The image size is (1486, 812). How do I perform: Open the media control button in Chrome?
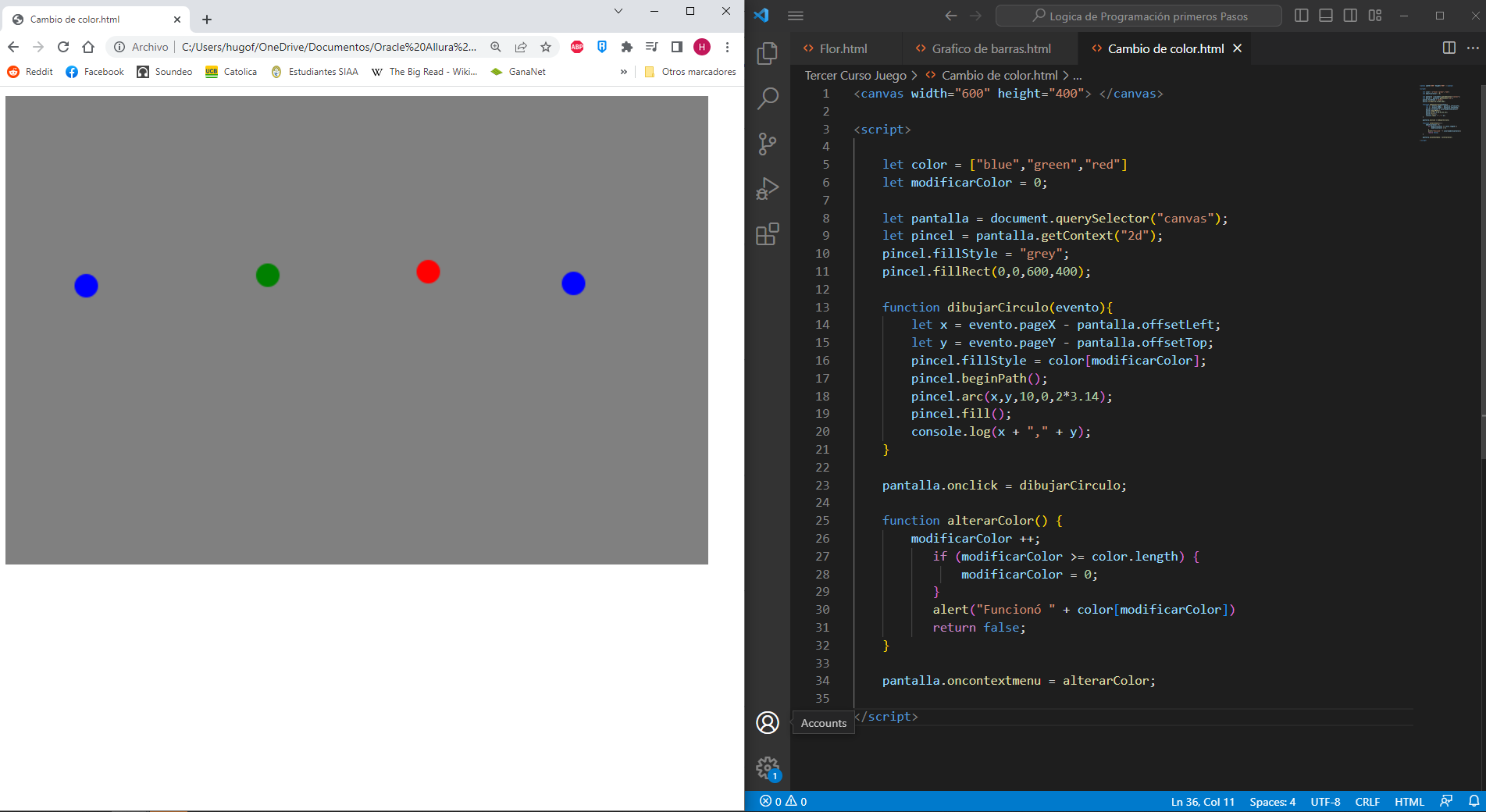click(x=652, y=47)
